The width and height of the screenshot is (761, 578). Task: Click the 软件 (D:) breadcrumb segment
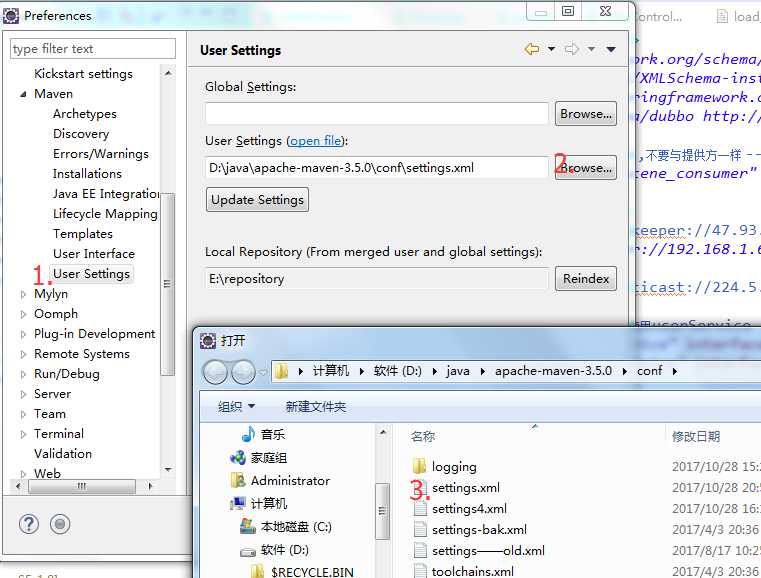(397, 371)
